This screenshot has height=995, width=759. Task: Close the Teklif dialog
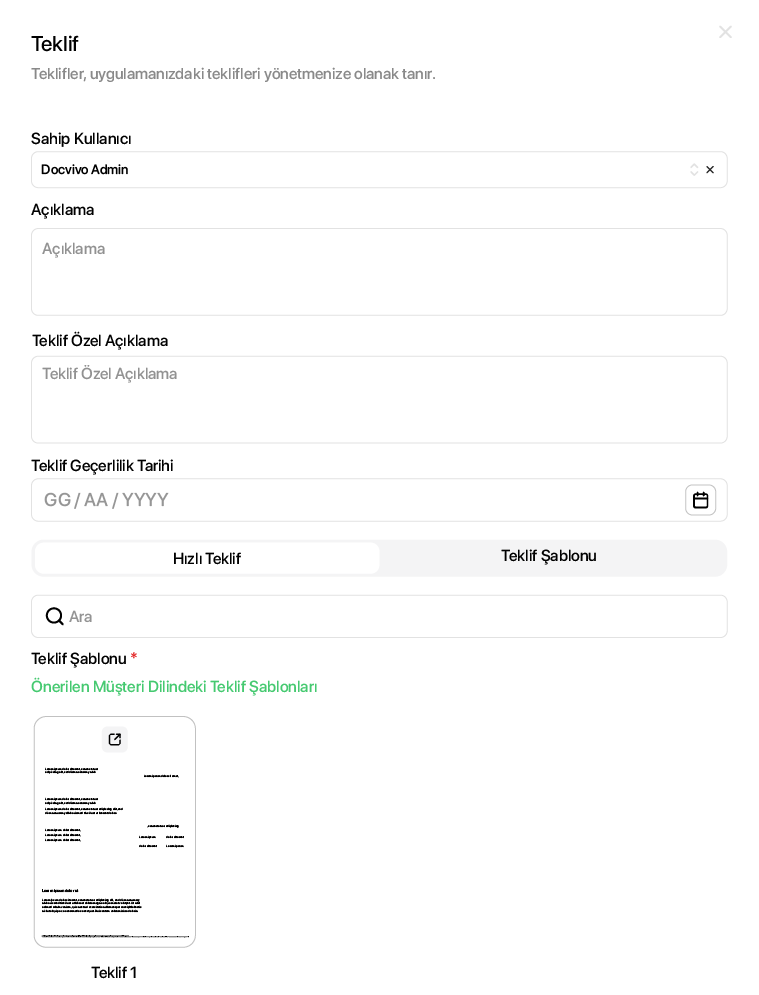(725, 32)
